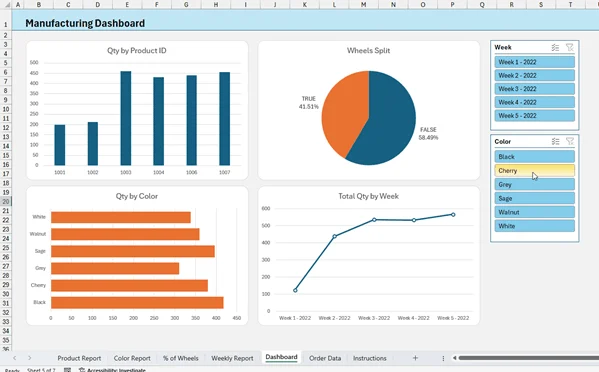Screen dimensions: 599x372
Task: Filter by Week 3 - 2022
Action: pos(534,89)
